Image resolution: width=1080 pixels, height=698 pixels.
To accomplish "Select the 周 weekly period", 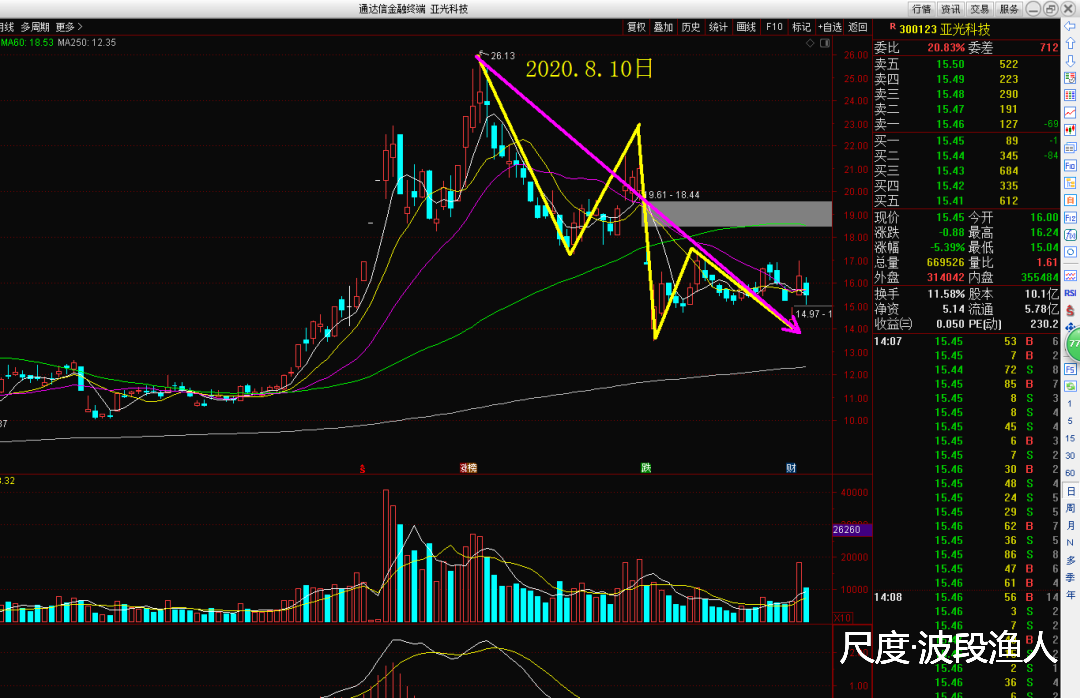I will coord(1070,508).
